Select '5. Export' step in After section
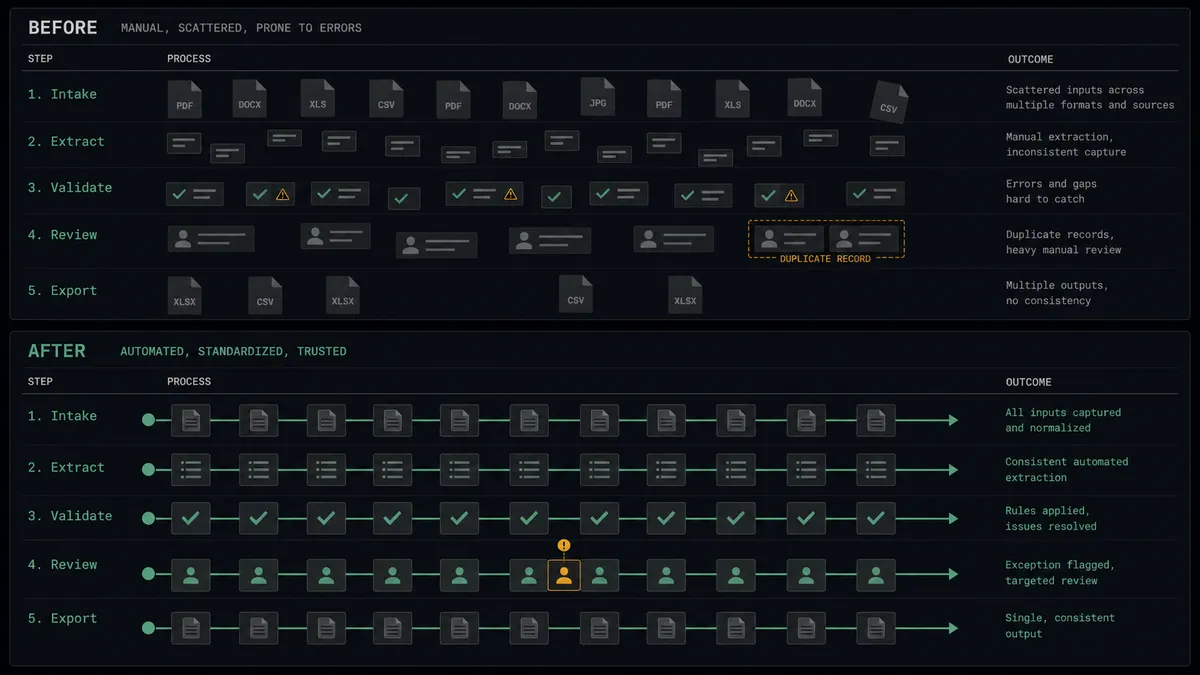 pos(62,619)
